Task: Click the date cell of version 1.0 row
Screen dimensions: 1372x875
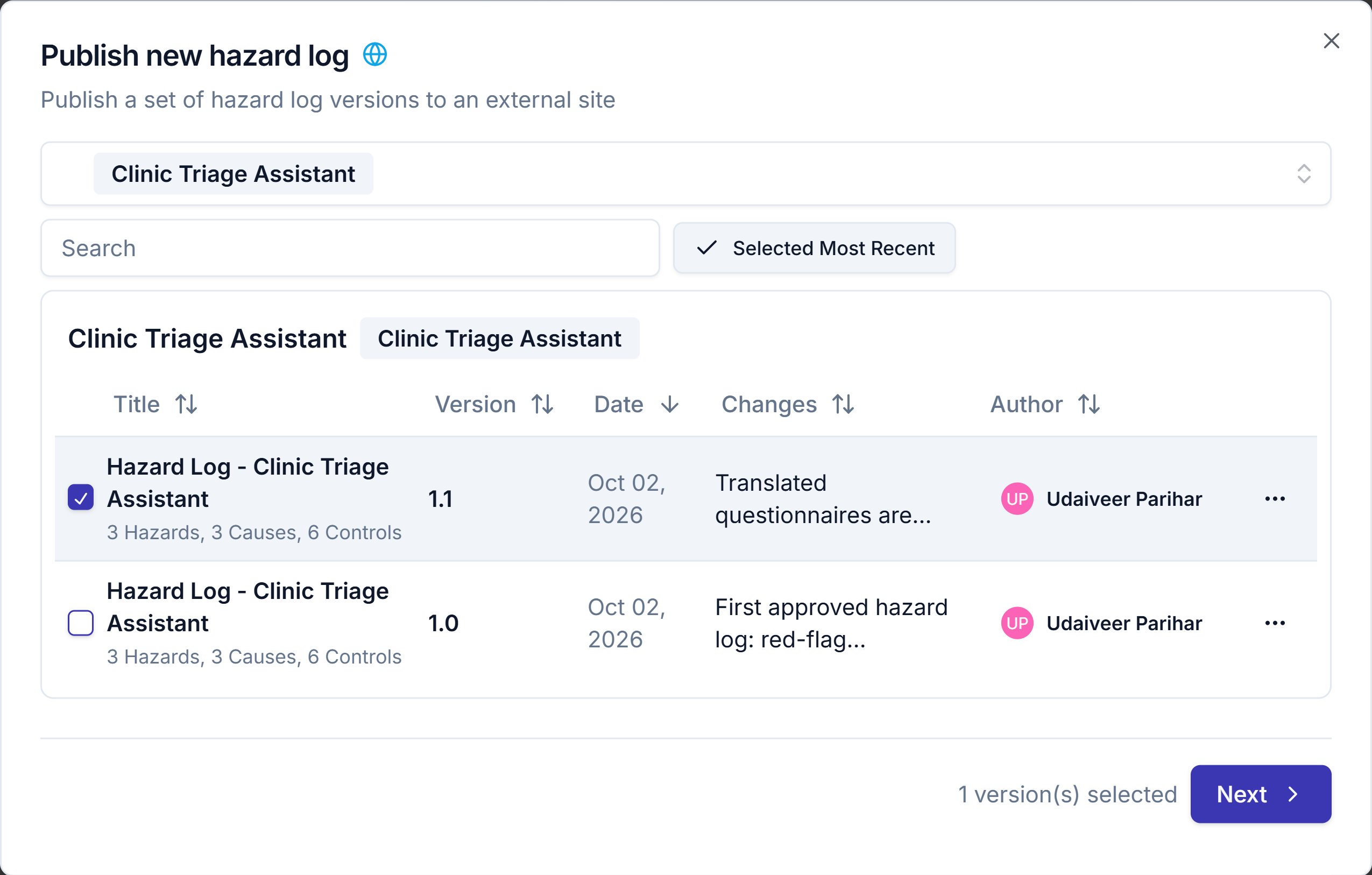Action: point(627,623)
